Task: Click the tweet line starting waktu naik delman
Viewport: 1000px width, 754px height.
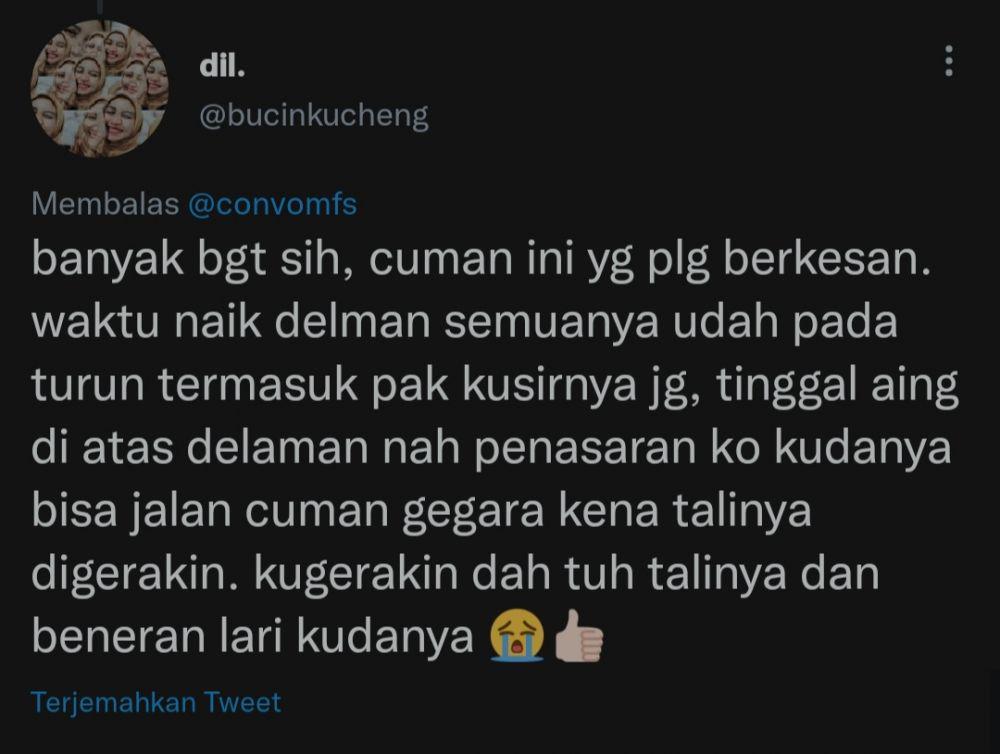Action: (464, 322)
